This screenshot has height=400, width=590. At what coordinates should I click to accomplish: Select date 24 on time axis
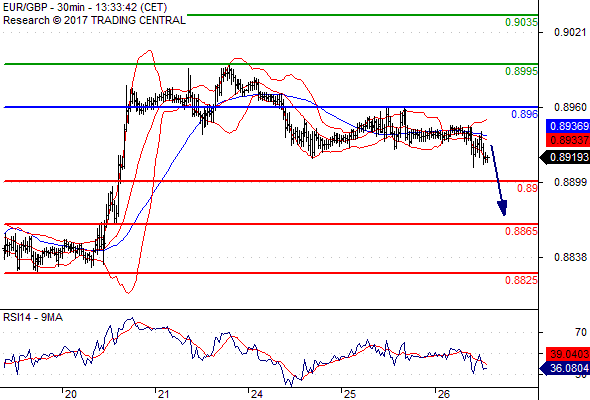257,394
